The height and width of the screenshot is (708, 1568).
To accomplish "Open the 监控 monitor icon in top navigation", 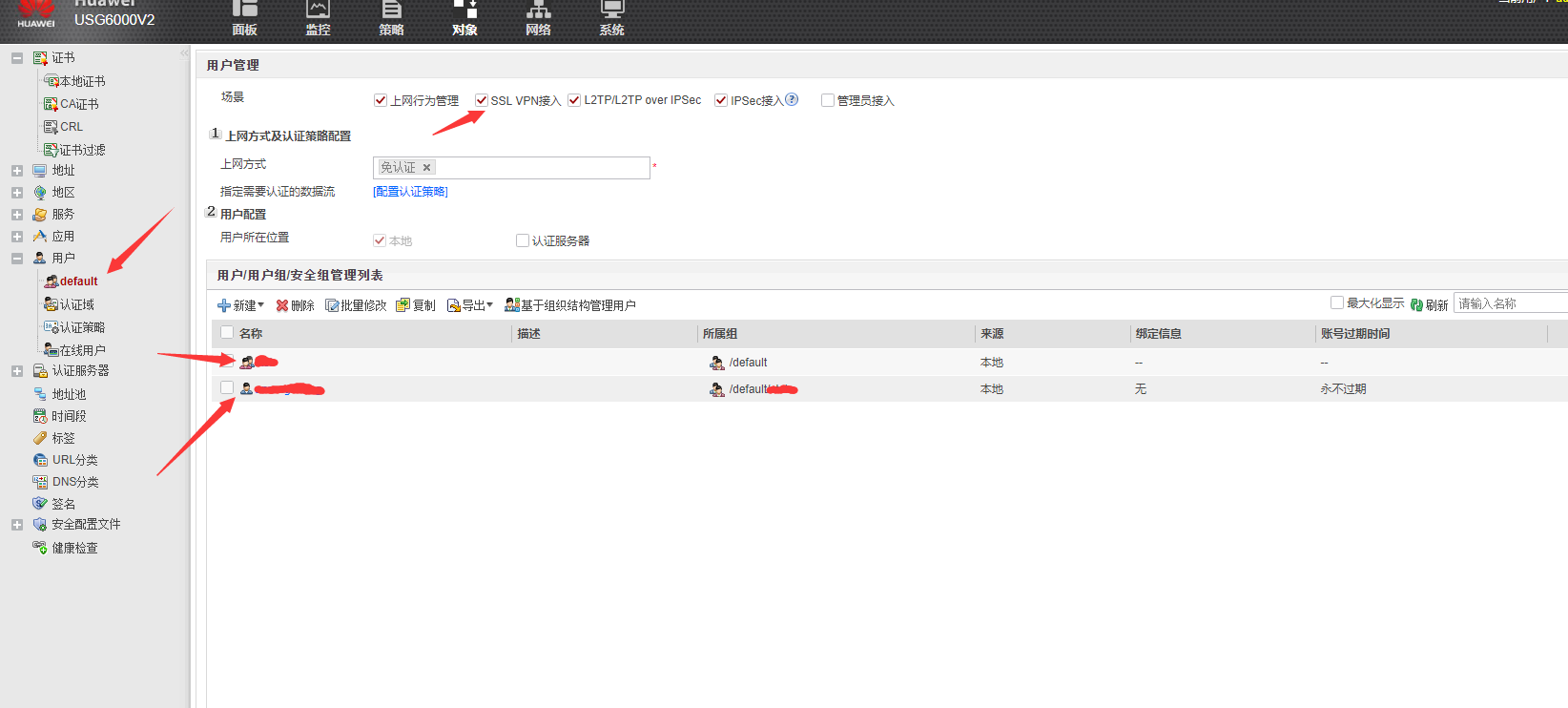I will point(318,10).
